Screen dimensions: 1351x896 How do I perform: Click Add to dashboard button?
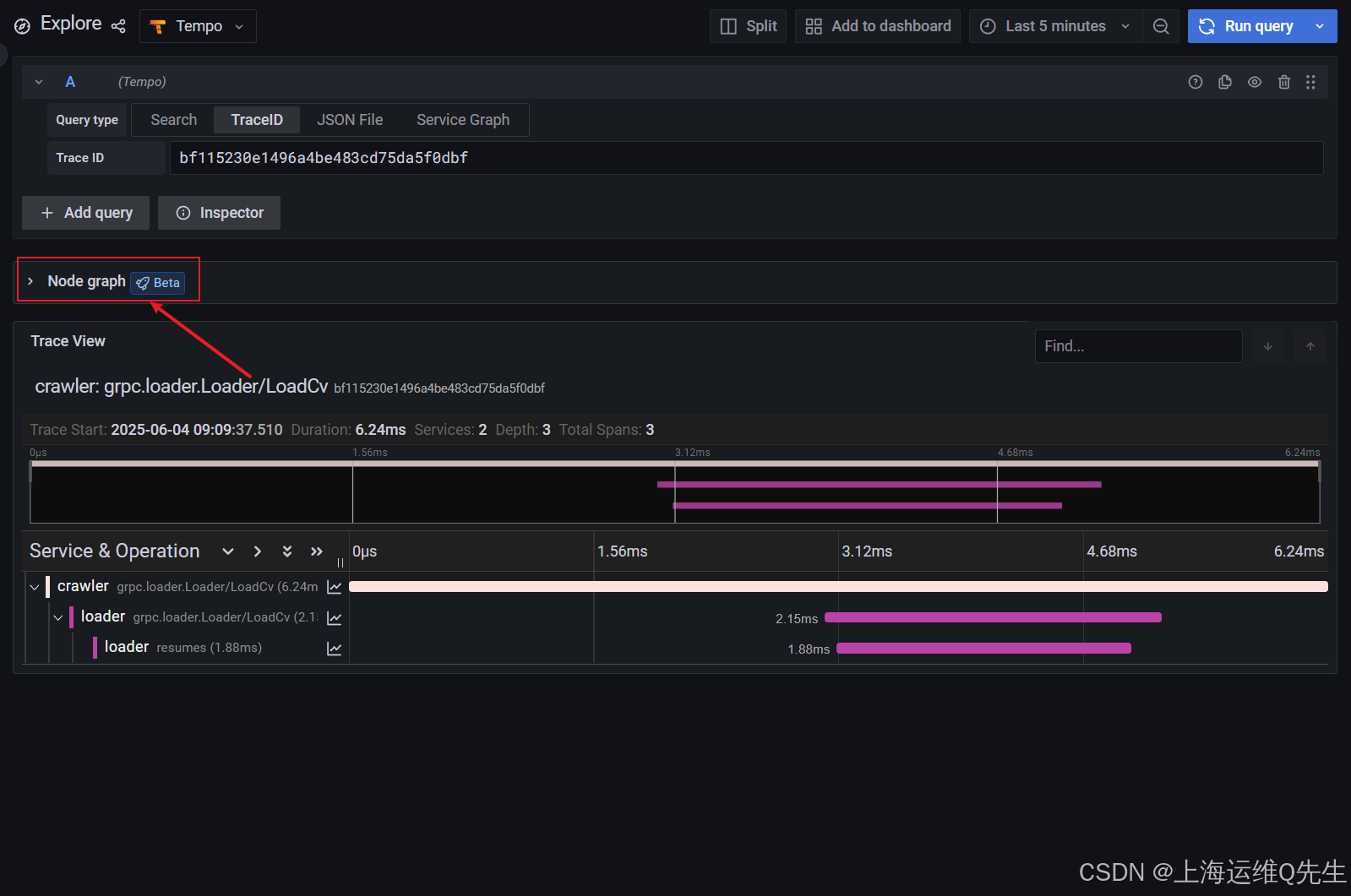[878, 26]
